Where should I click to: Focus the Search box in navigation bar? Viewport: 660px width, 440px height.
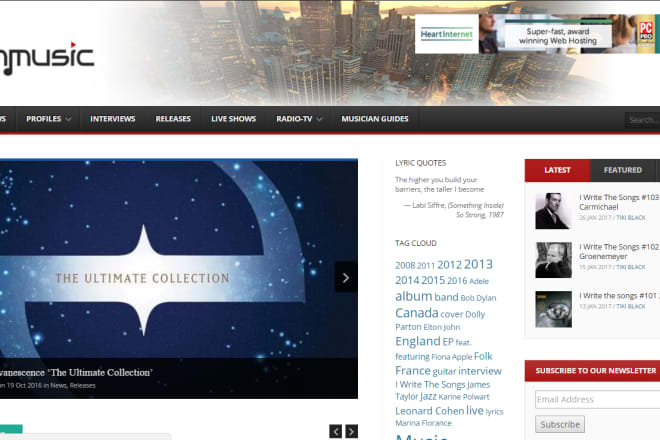pos(642,120)
